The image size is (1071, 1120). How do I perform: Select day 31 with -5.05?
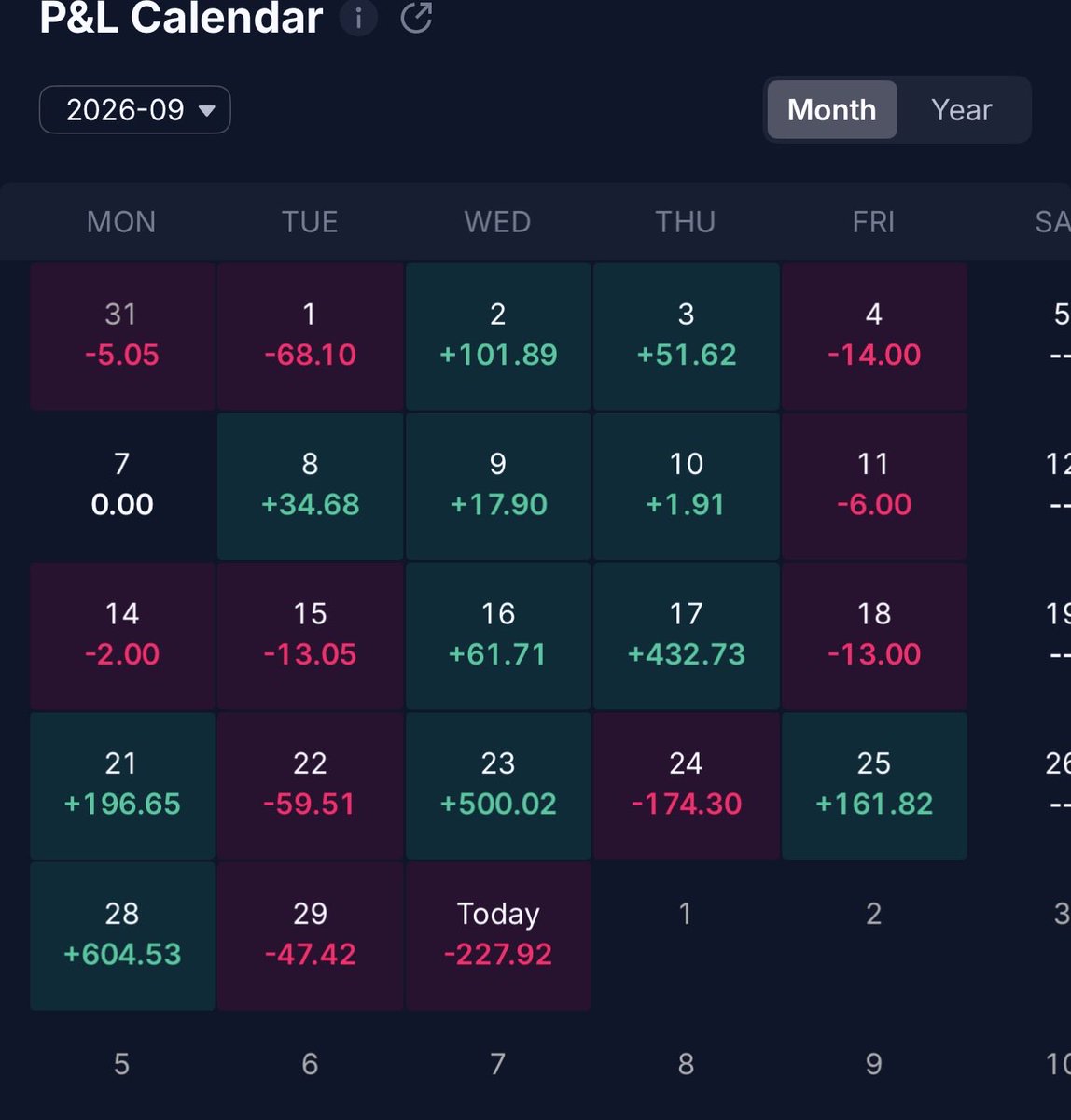[122, 336]
